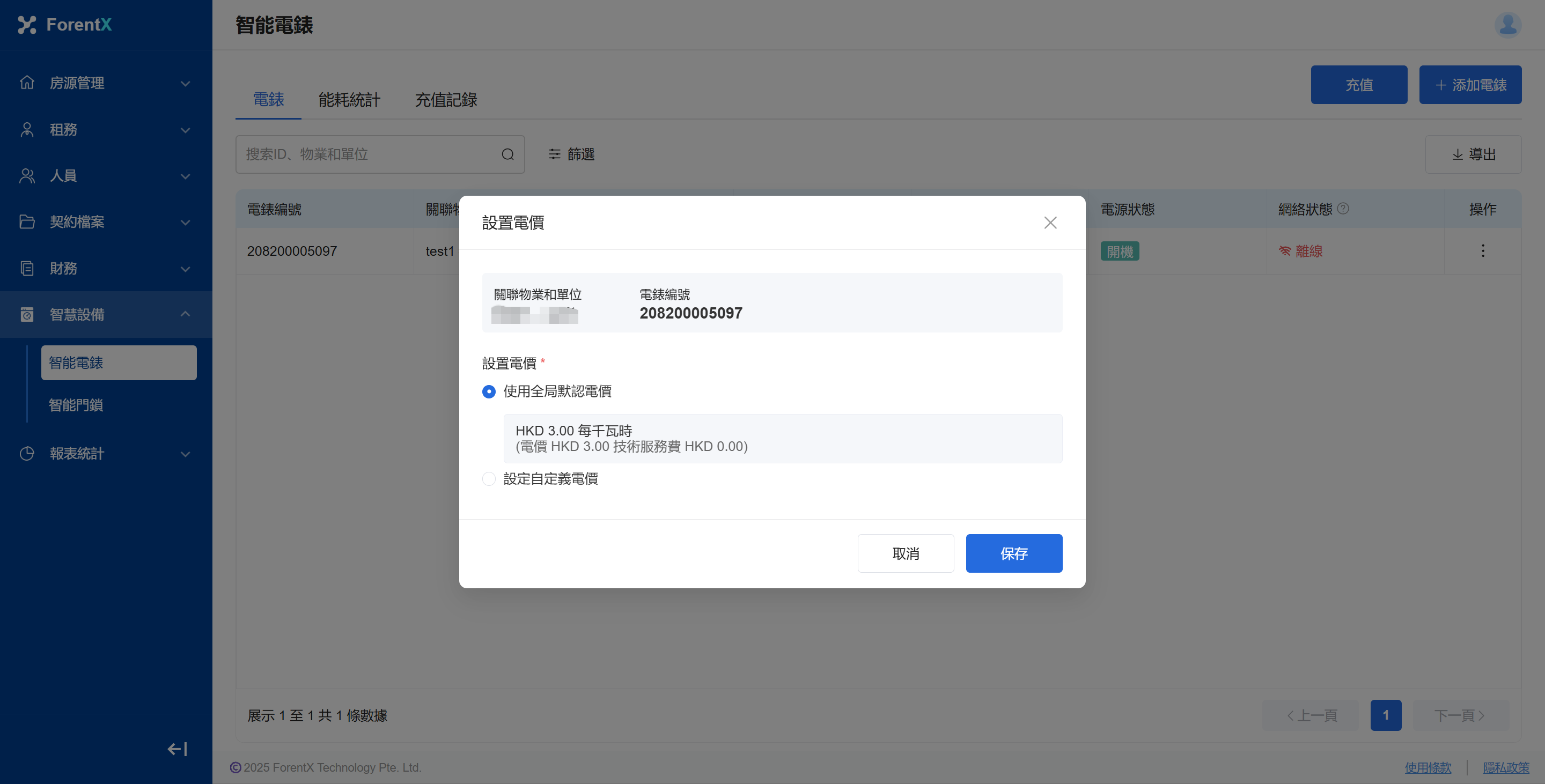Switch to the 能耗統計 tab

349,100
